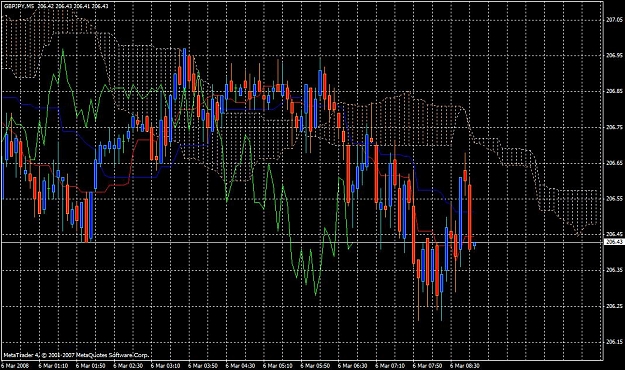Click the '6 Mar 07:10' time label

coord(390,366)
